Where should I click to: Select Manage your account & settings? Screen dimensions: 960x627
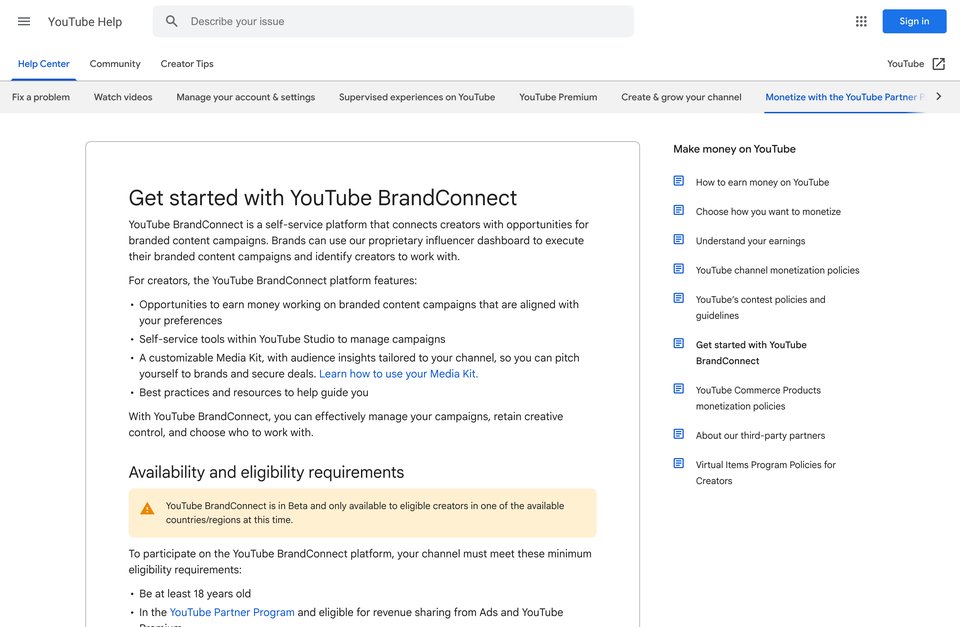pyautogui.click(x=246, y=97)
